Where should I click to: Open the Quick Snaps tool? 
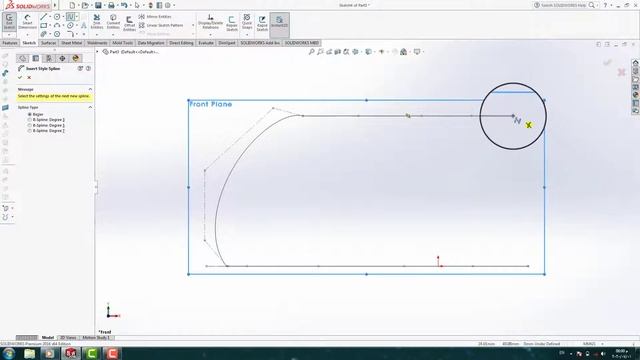247,21
